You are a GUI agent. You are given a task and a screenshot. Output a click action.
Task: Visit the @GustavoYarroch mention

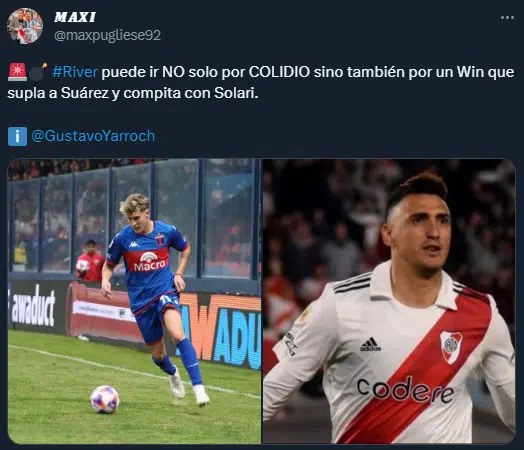(93, 136)
